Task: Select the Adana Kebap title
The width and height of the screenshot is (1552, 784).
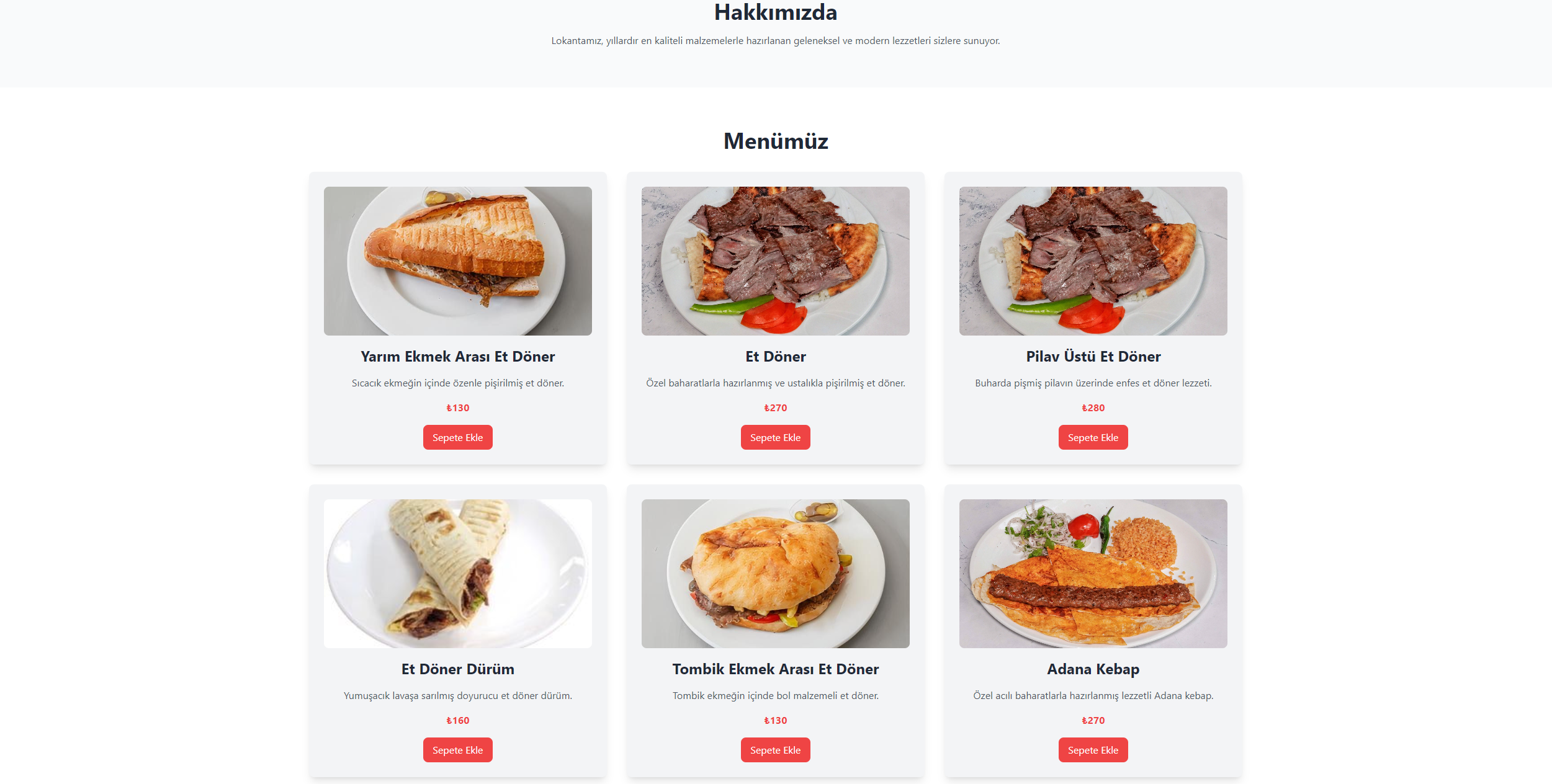Action: pos(1093,669)
